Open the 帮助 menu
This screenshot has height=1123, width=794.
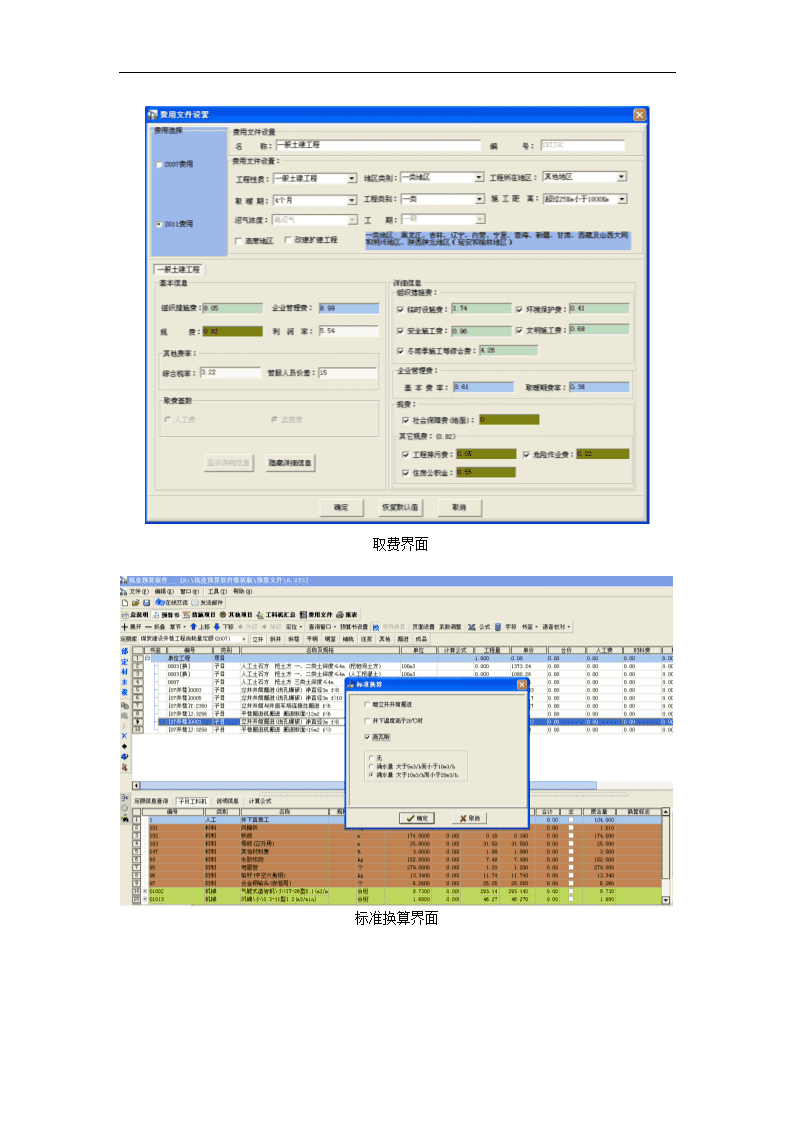click(x=243, y=592)
